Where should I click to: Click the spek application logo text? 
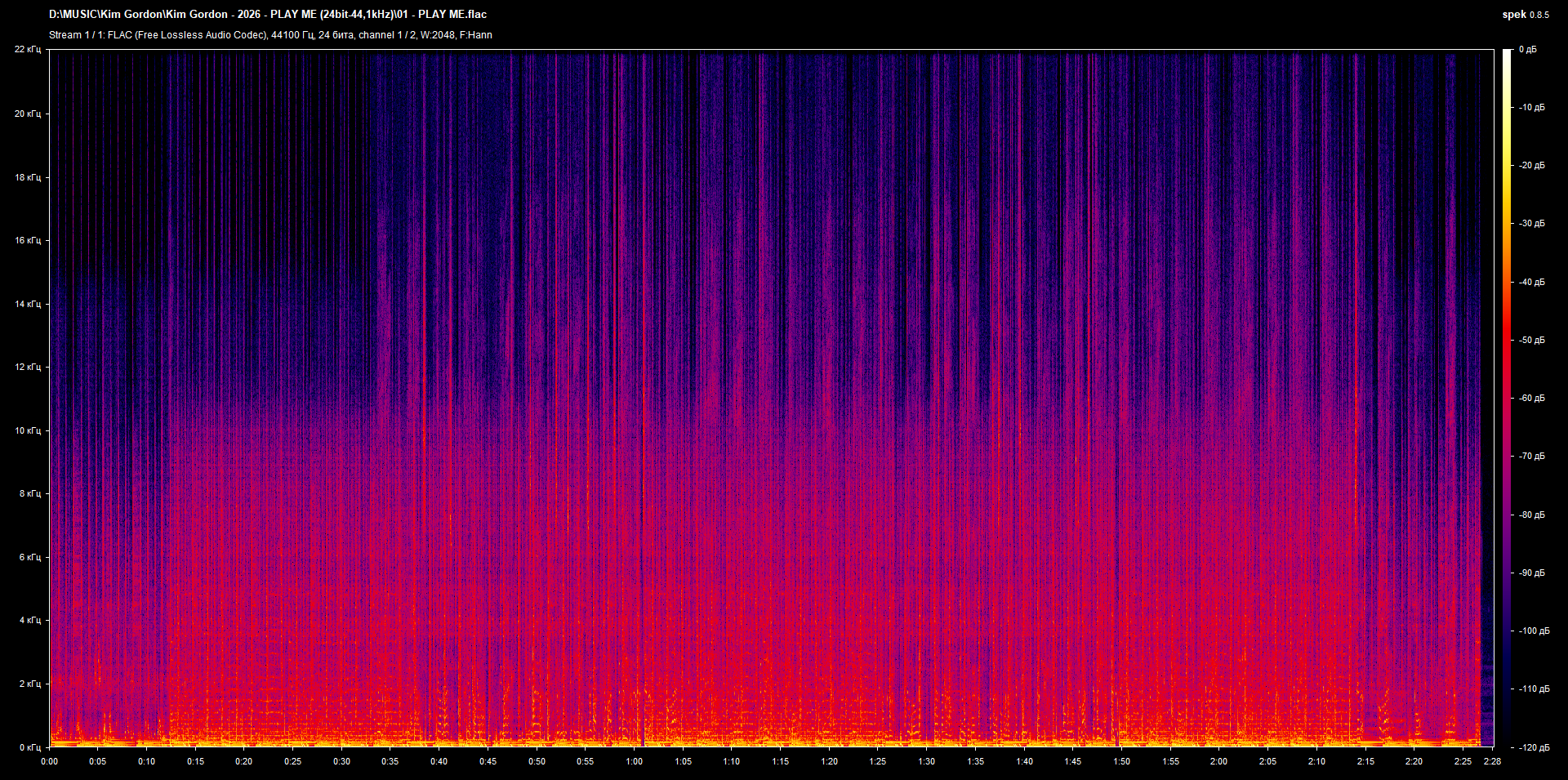pyautogui.click(x=1512, y=14)
